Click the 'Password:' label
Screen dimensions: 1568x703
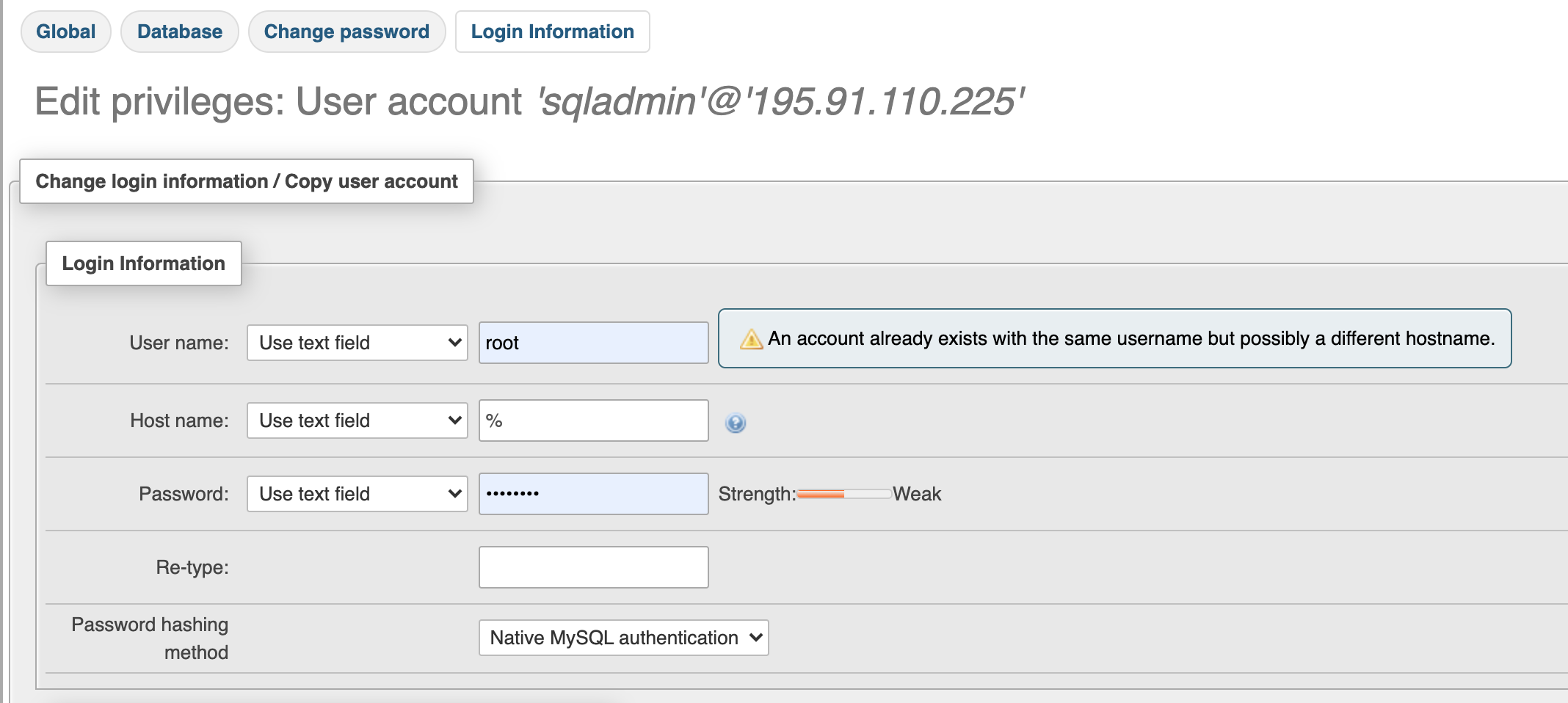[x=184, y=494]
